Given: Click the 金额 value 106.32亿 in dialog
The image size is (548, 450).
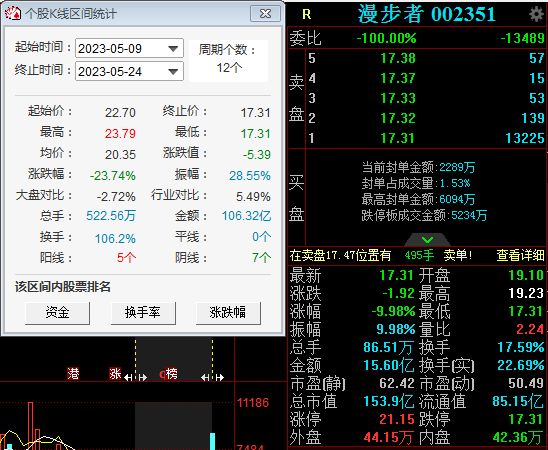Looking at the screenshot, I should (x=246, y=216).
